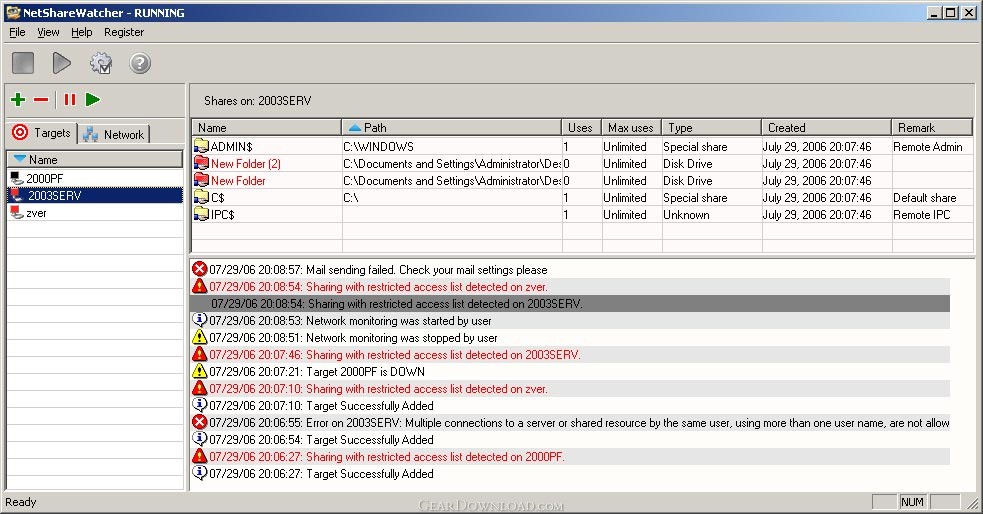983x514 pixels.
Task: Switch to the Network tab
Action: pyautogui.click(x=114, y=134)
